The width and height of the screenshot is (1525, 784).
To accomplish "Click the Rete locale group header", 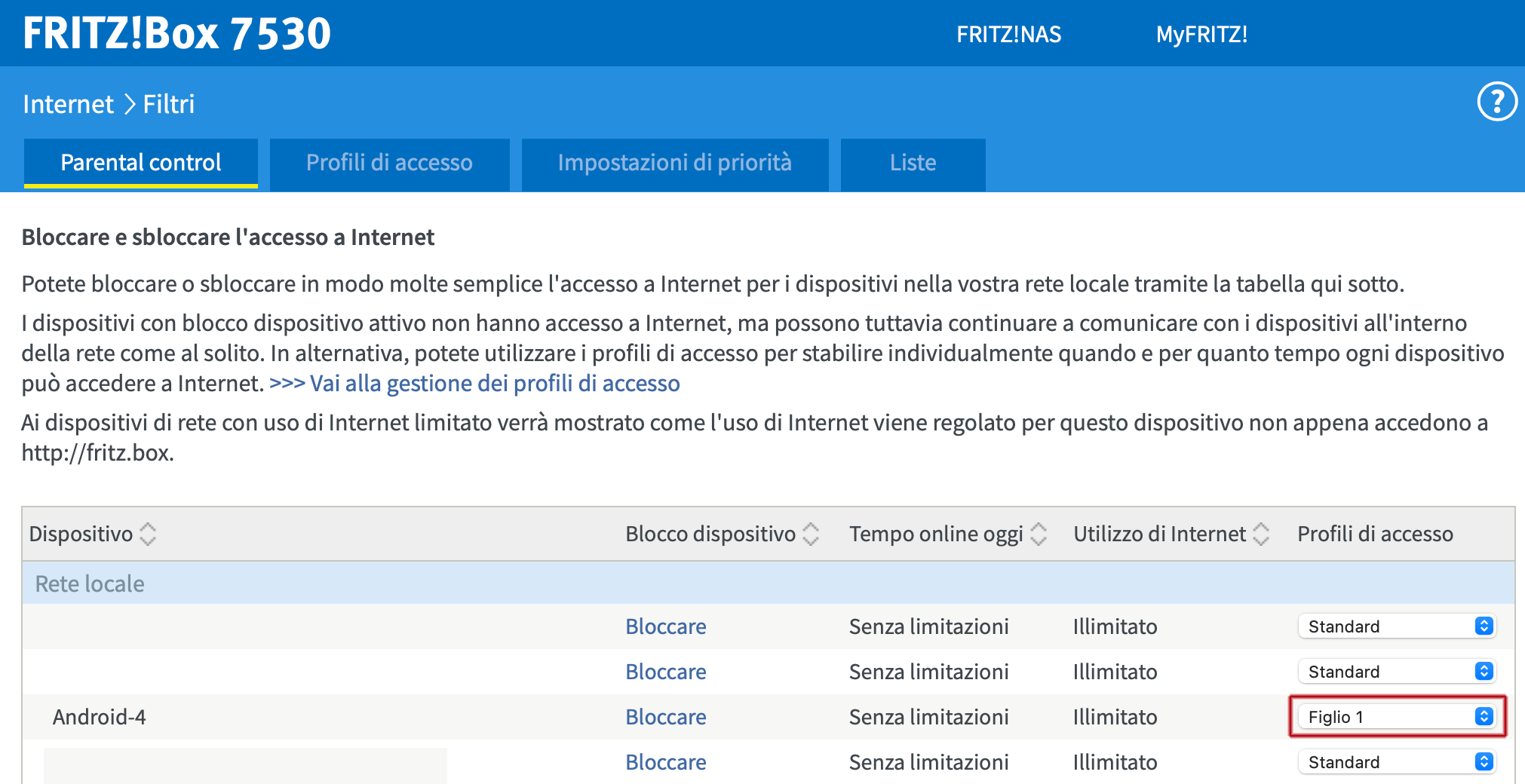I will tap(769, 583).
